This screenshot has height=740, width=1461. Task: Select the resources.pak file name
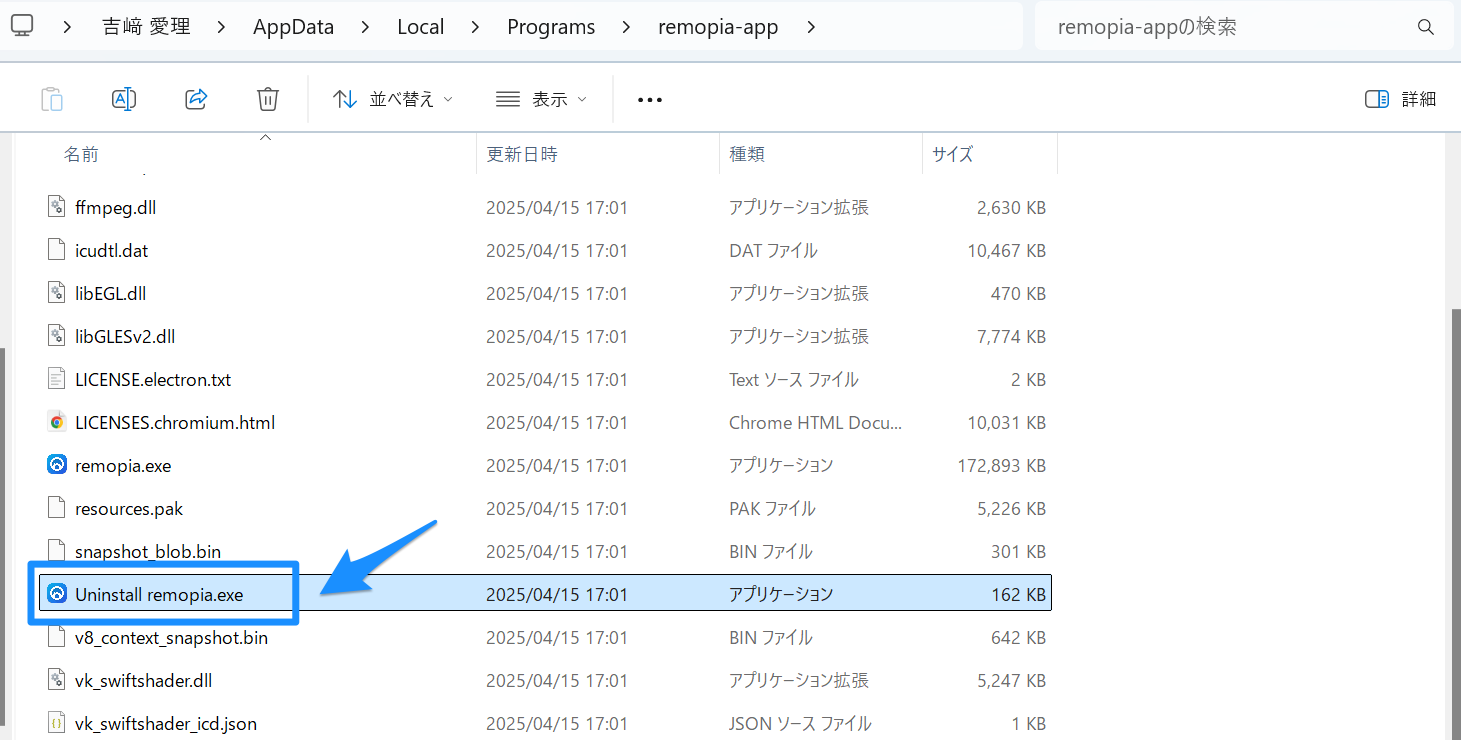coord(129,509)
